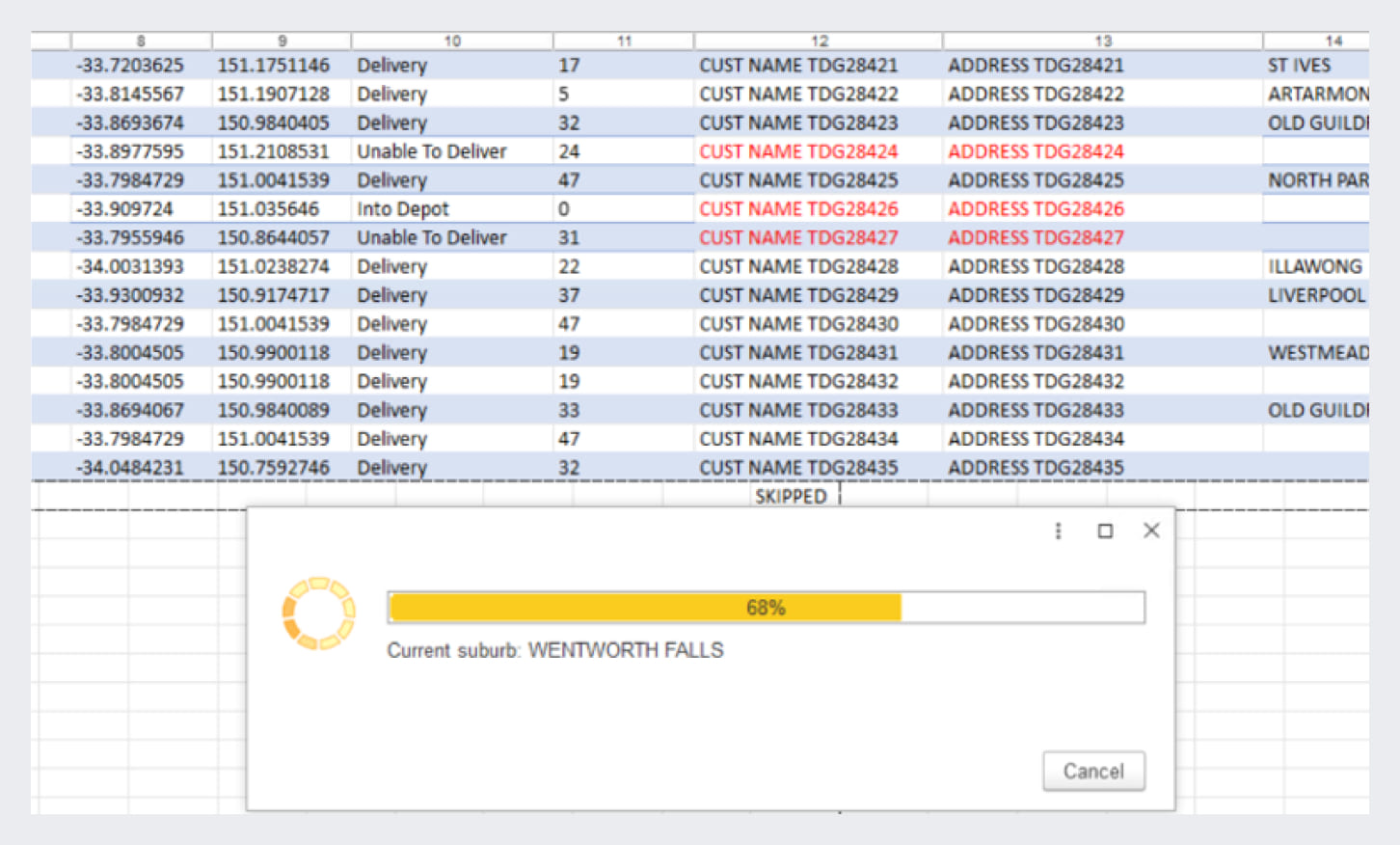Image resolution: width=1400 pixels, height=845 pixels.
Task: Select column 13 header
Action: [x=1102, y=41]
